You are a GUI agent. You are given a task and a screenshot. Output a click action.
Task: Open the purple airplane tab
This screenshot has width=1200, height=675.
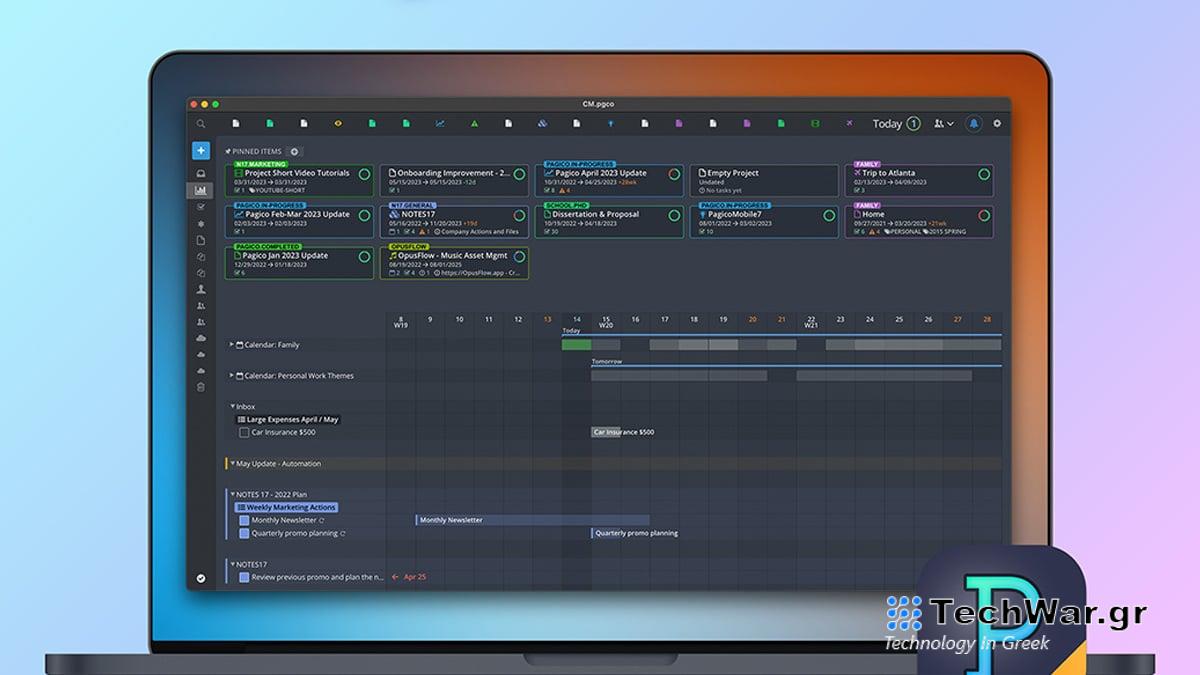(849, 124)
